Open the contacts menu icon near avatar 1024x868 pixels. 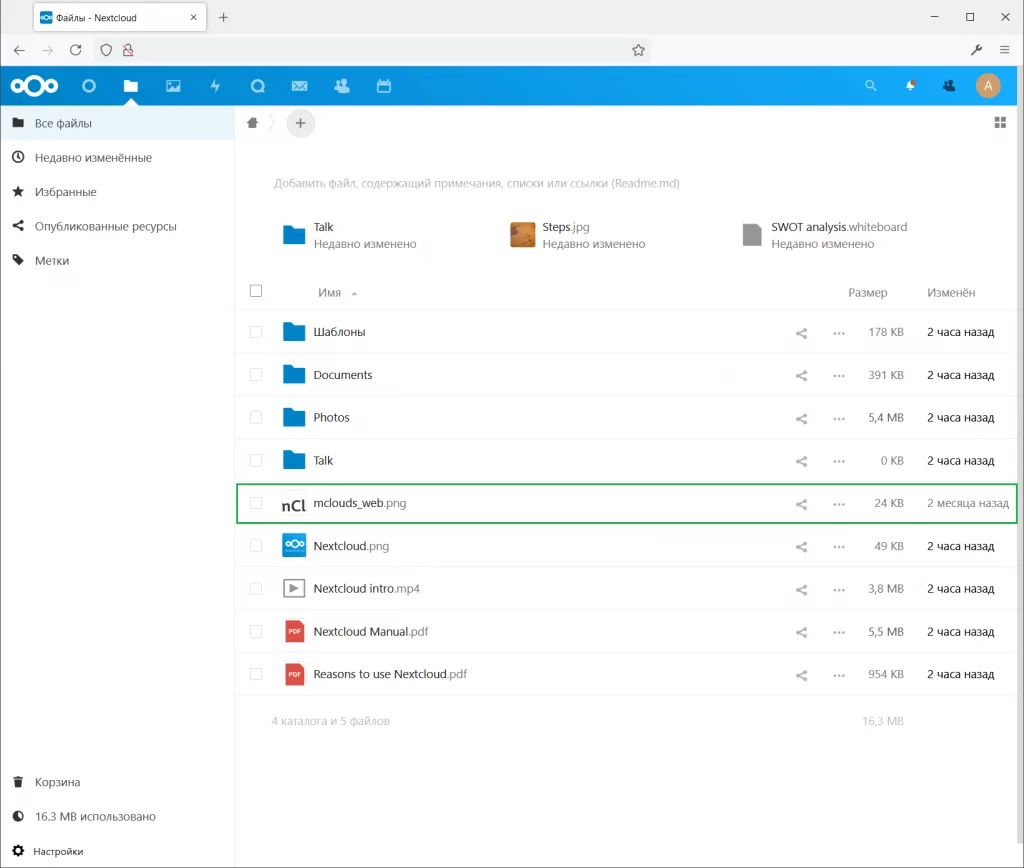pyautogui.click(x=949, y=86)
